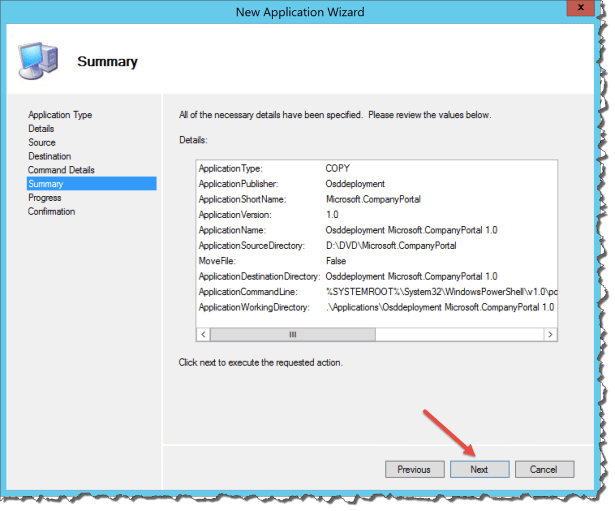Click the wizard computer icon

[x=38, y=61]
